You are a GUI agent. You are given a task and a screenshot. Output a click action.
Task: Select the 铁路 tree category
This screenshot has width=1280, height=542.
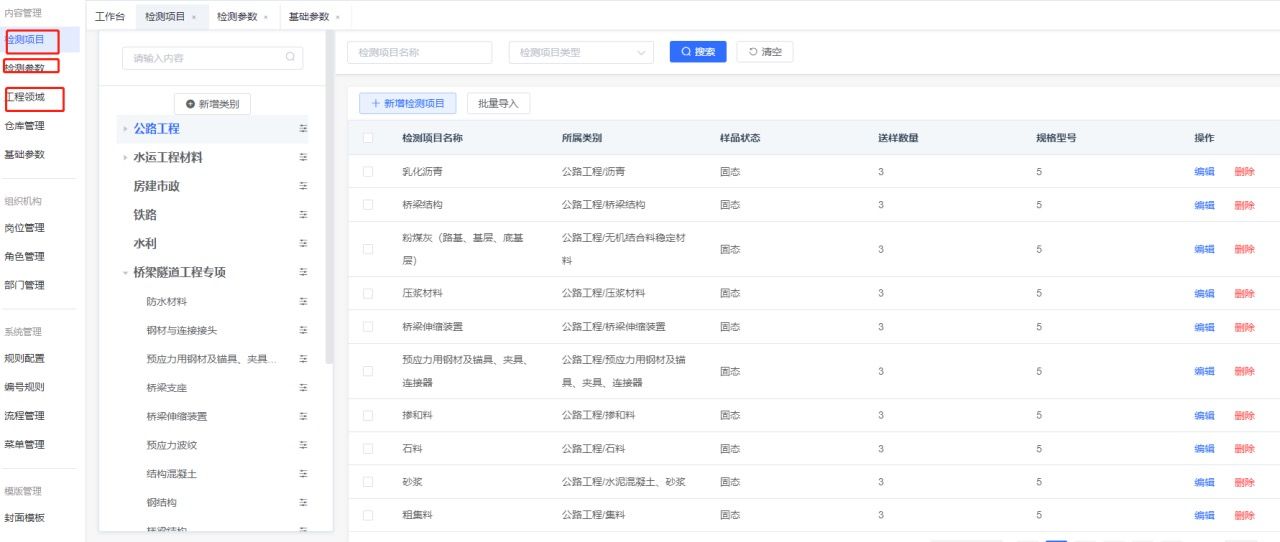click(145, 215)
